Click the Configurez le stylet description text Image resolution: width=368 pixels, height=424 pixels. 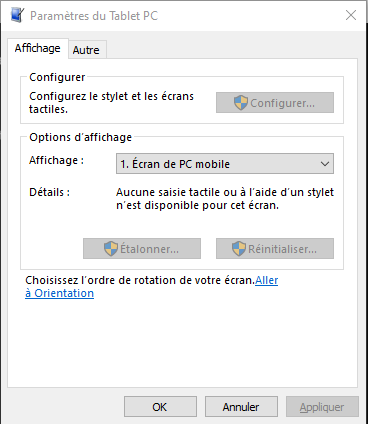point(111,103)
